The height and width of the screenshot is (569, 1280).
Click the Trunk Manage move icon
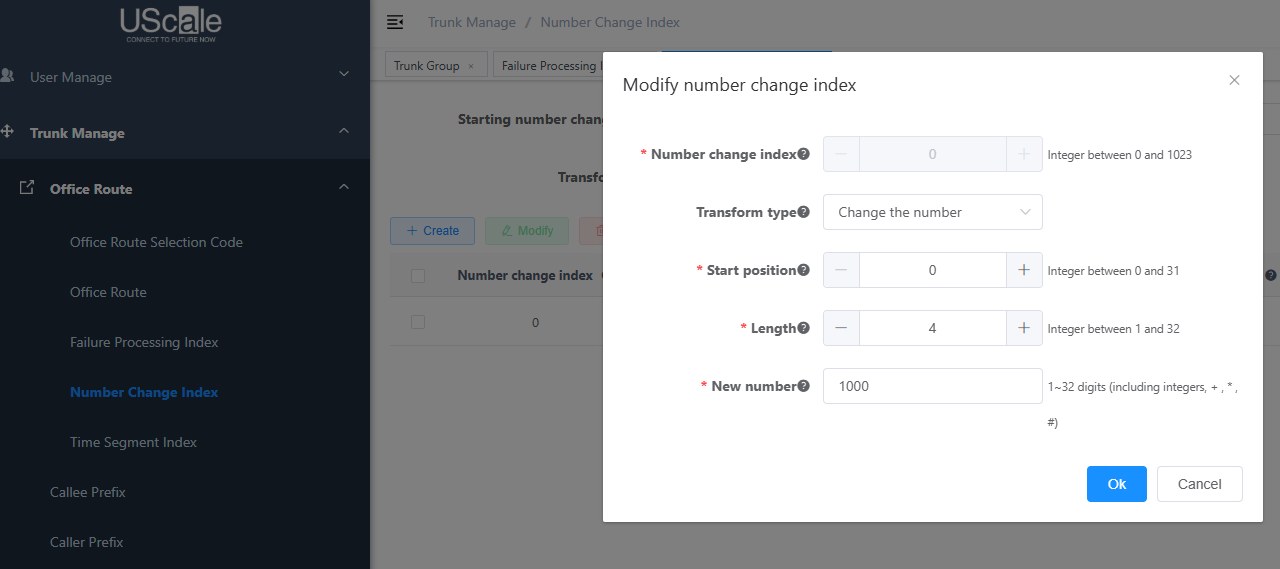[x=8, y=132]
